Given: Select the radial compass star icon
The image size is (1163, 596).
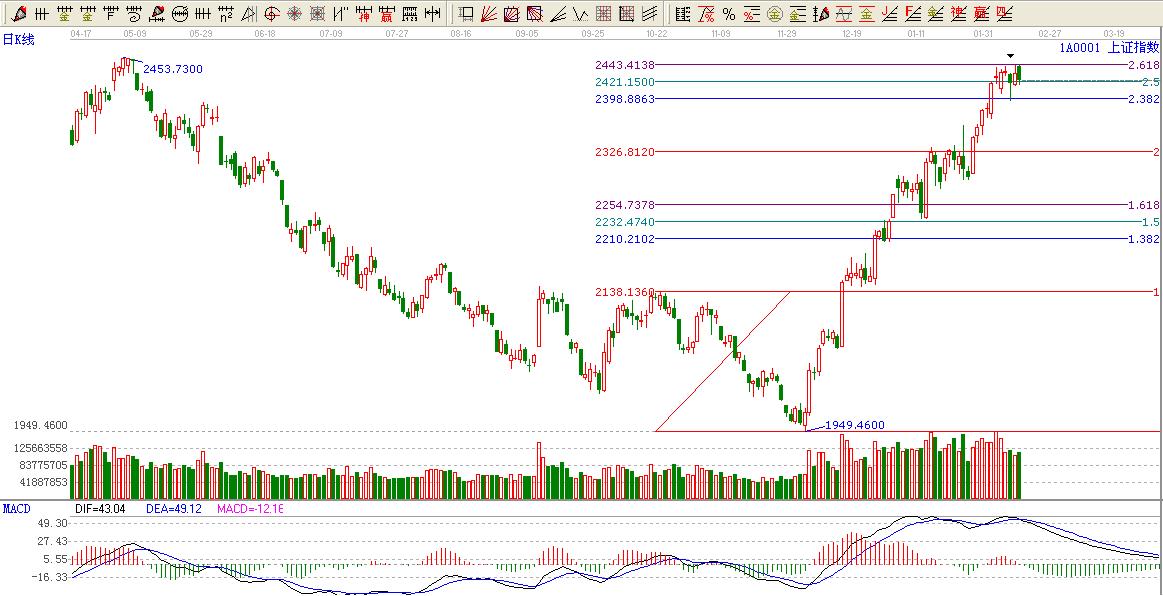Looking at the screenshot, I should click(294, 14).
